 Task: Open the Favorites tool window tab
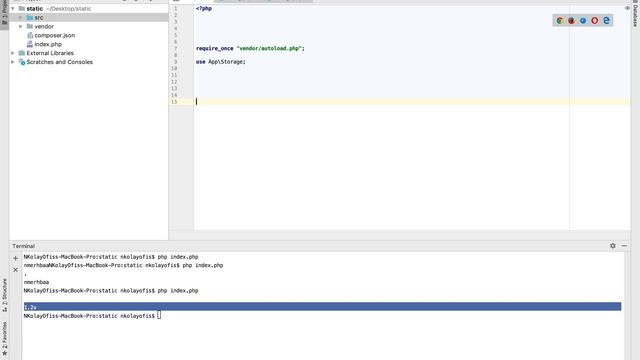(4, 338)
